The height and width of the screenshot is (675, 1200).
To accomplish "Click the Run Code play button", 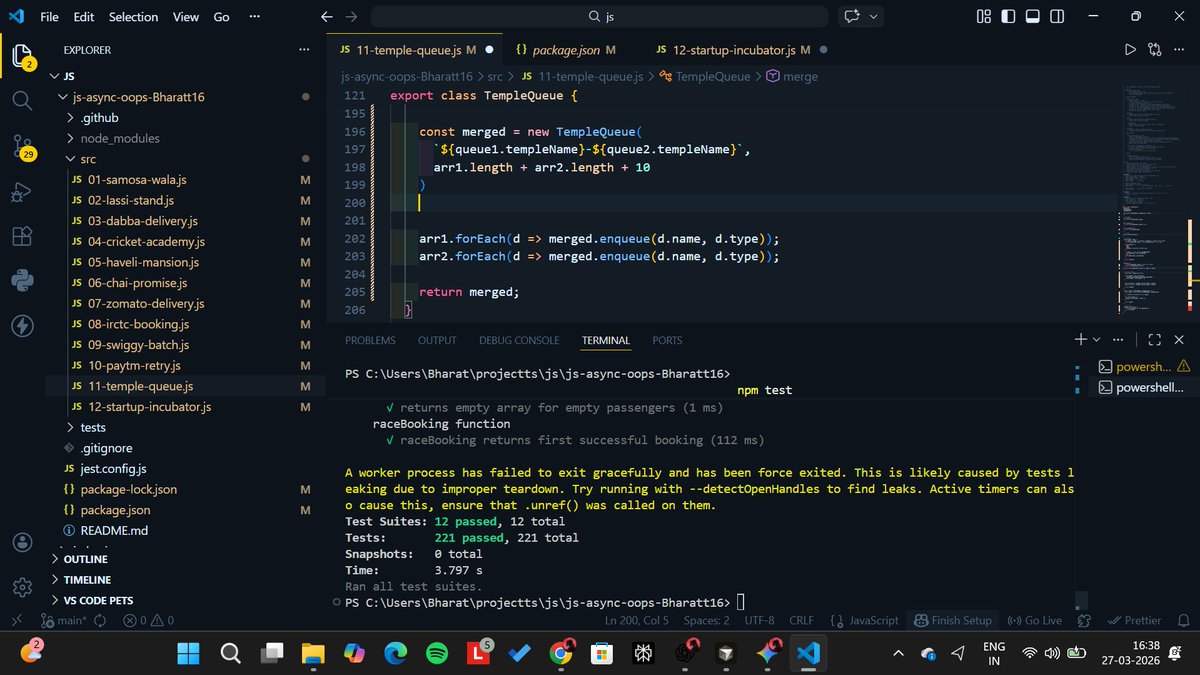I will click(1130, 49).
